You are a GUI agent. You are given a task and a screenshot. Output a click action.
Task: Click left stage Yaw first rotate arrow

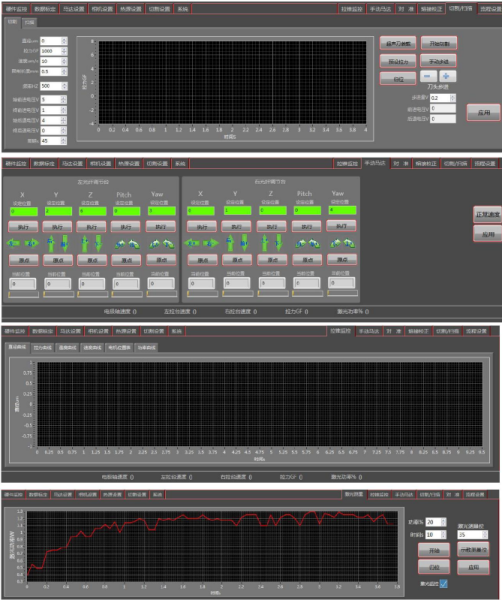point(155,243)
